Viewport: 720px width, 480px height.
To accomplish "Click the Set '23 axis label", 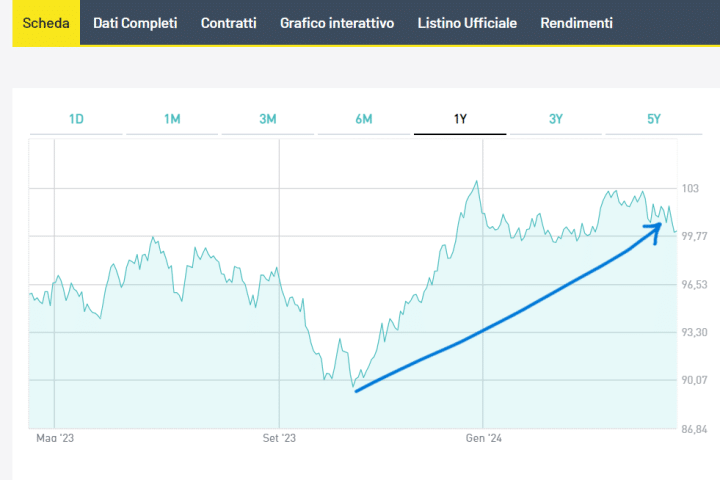I will [280, 438].
